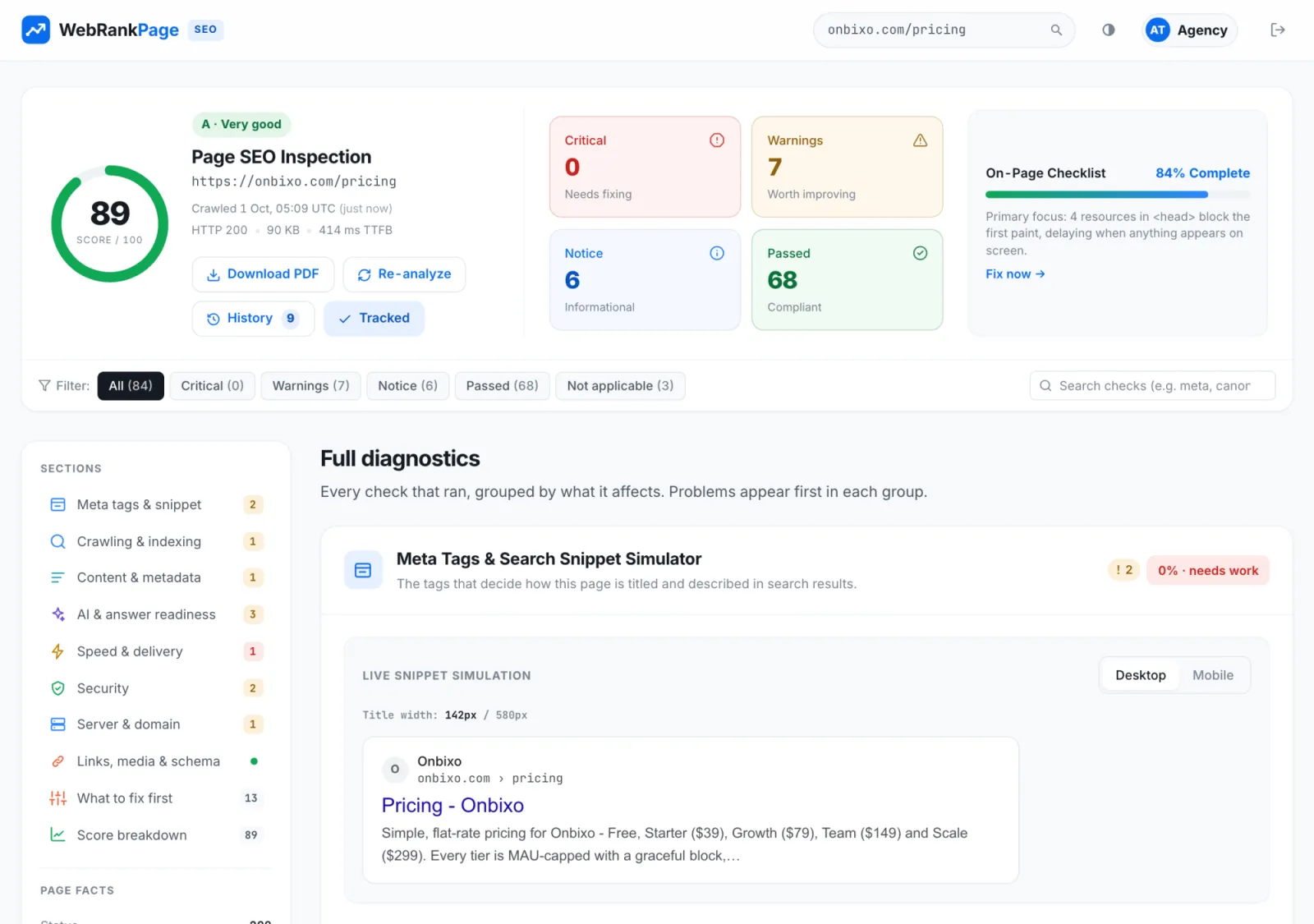1314x924 pixels.
Task: Click the On-Page Checklist progress bar
Action: [1118, 195]
